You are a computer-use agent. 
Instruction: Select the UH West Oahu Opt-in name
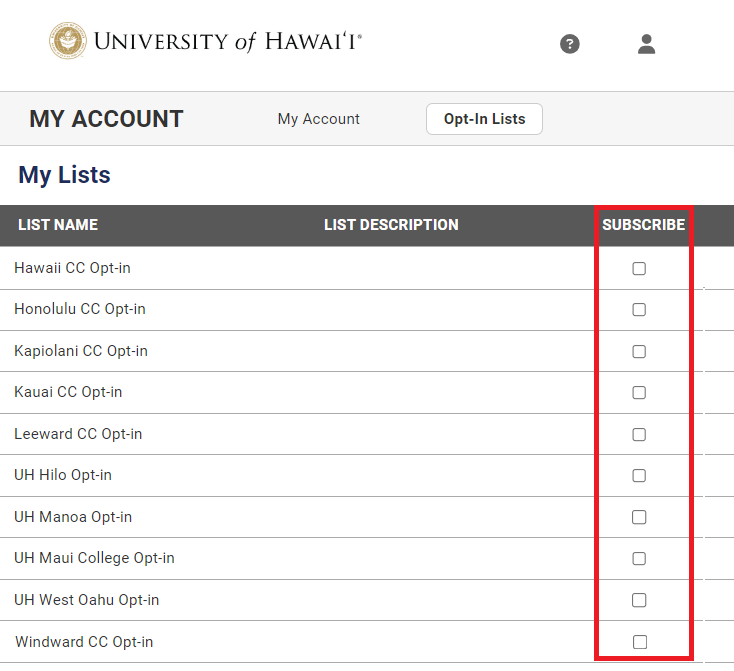(87, 600)
